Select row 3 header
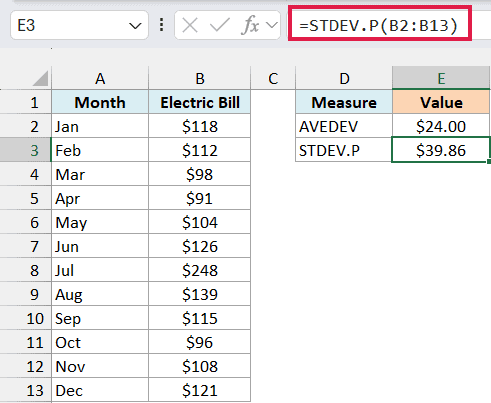491x403 pixels. click(x=26, y=150)
